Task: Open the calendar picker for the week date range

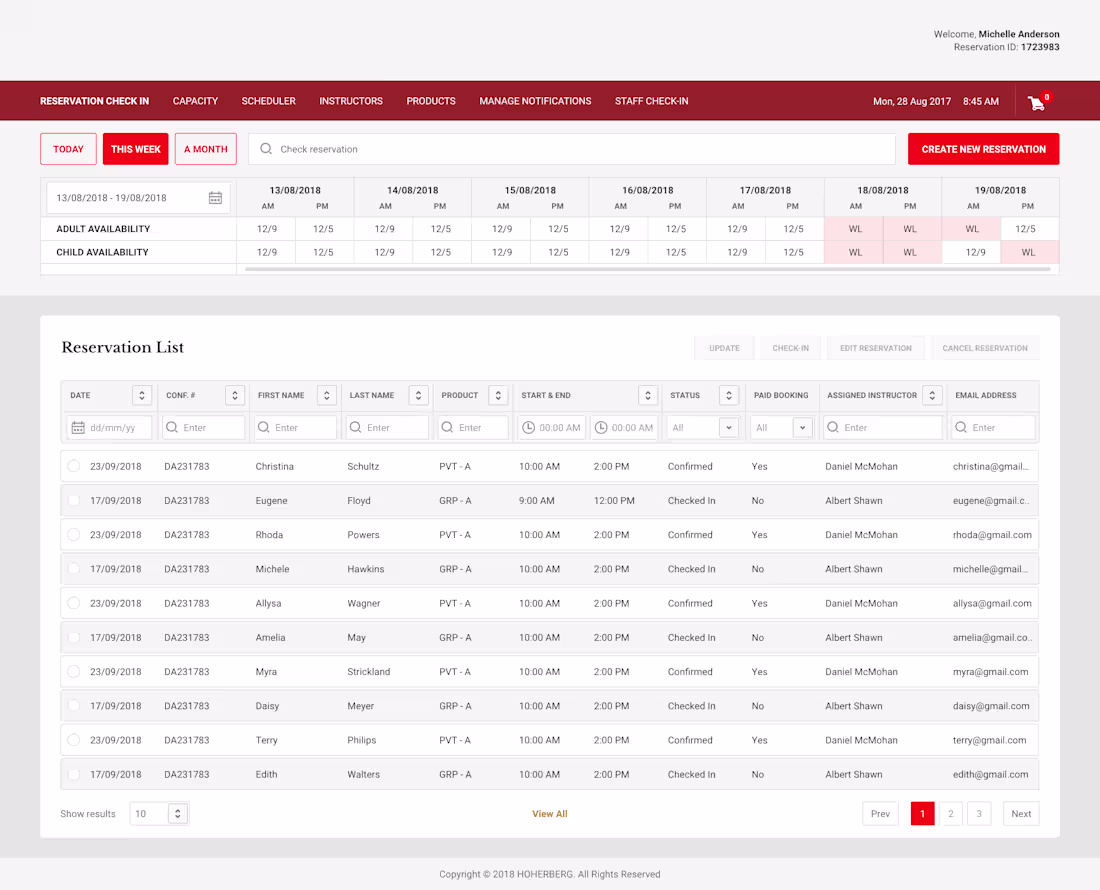Action: point(215,197)
